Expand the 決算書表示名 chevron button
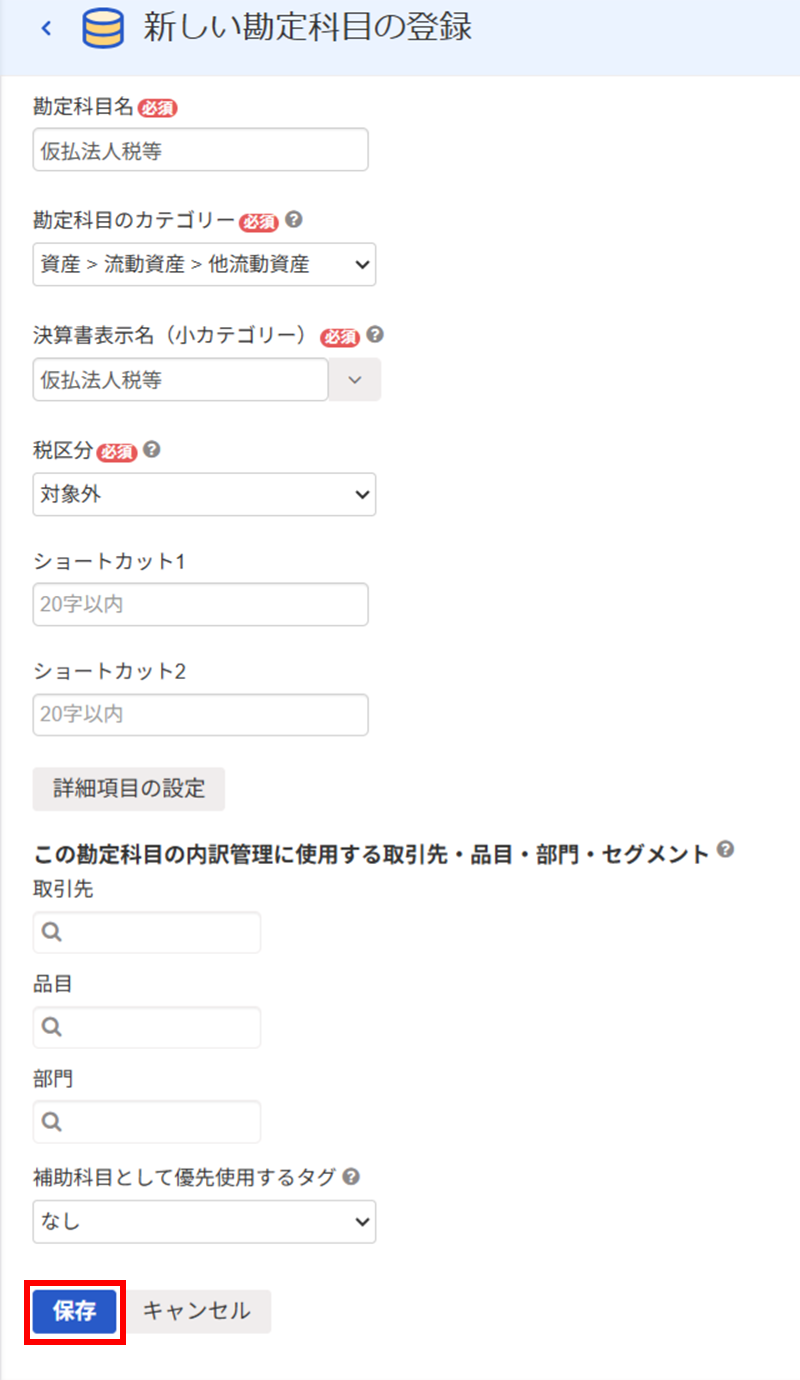Image resolution: width=800 pixels, height=1380 pixels. tap(355, 381)
